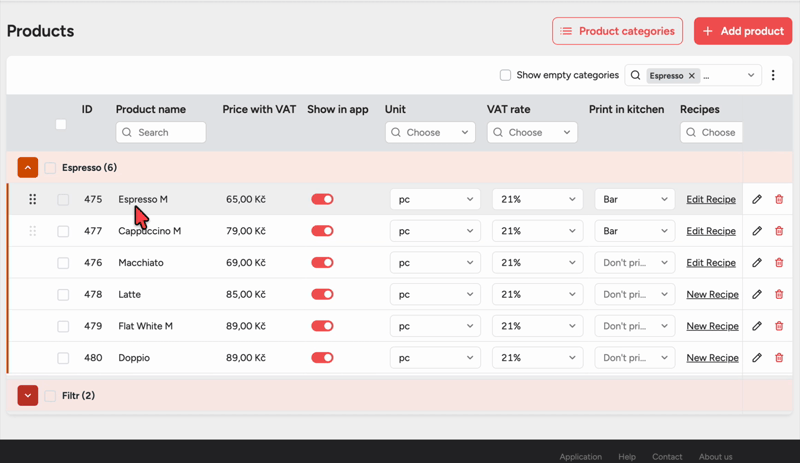The image size is (800, 463).
Task: Delete Espresso M with trash icon
Action: (x=779, y=199)
